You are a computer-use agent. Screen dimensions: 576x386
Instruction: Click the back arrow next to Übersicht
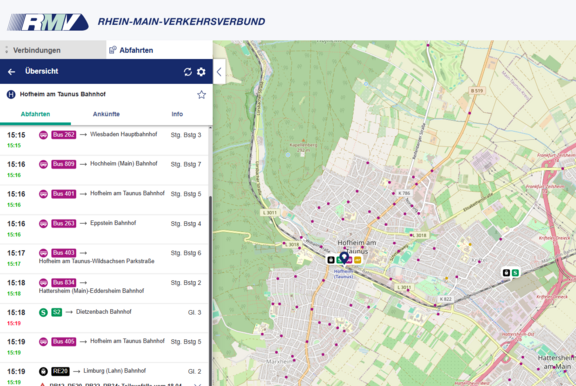pyautogui.click(x=11, y=72)
